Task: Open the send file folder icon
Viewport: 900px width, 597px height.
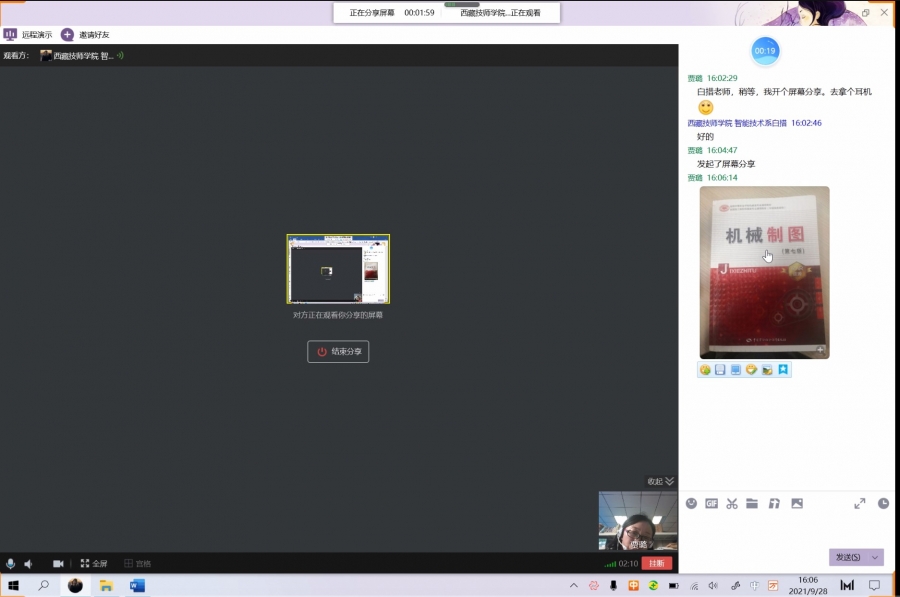Action: [x=752, y=503]
